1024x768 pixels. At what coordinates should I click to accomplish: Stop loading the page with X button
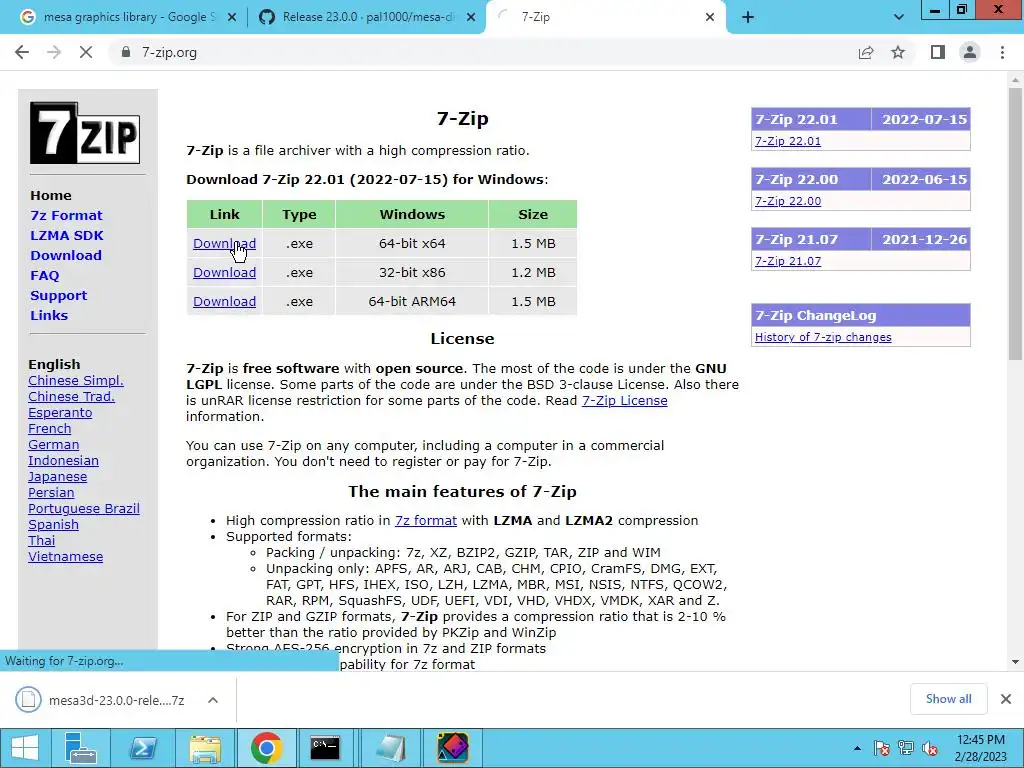click(86, 52)
